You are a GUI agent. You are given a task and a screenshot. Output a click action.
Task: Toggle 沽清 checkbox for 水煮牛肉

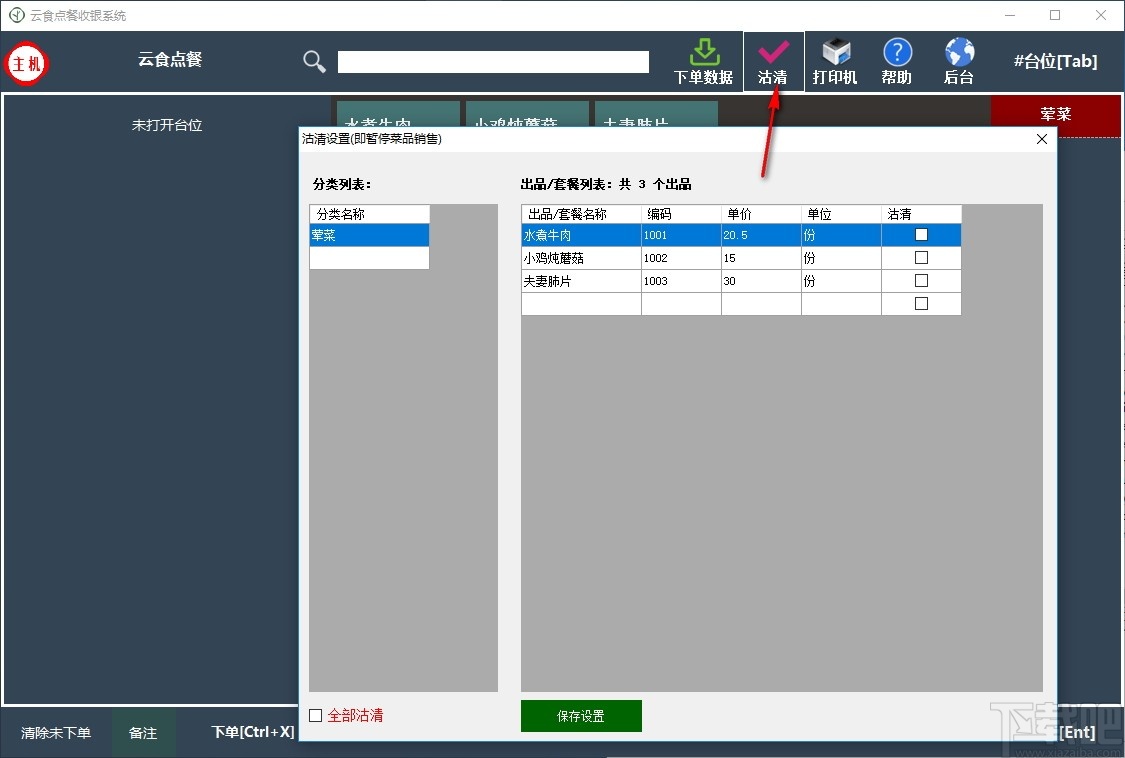coord(921,235)
